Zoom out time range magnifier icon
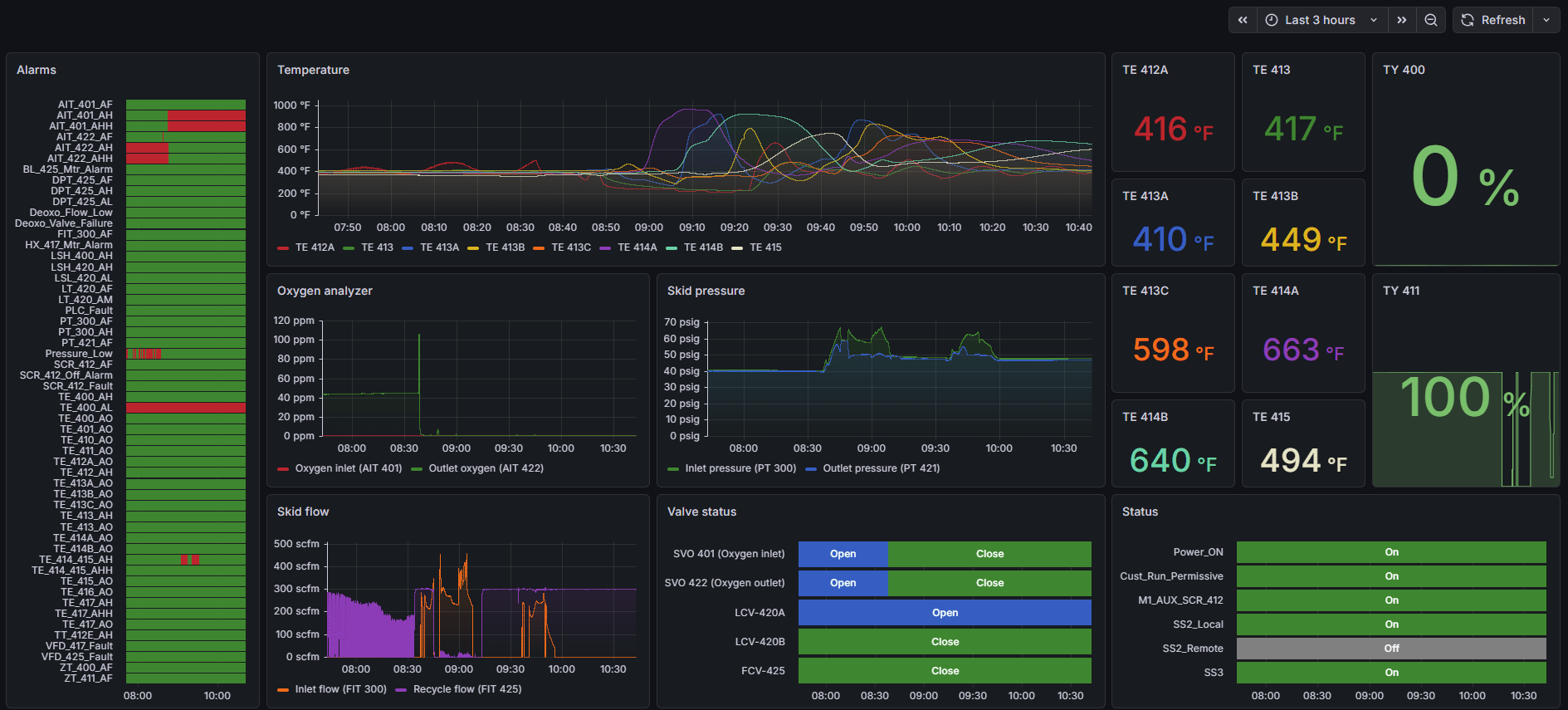This screenshot has height=710, width=1568. (x=1431, y=20)
